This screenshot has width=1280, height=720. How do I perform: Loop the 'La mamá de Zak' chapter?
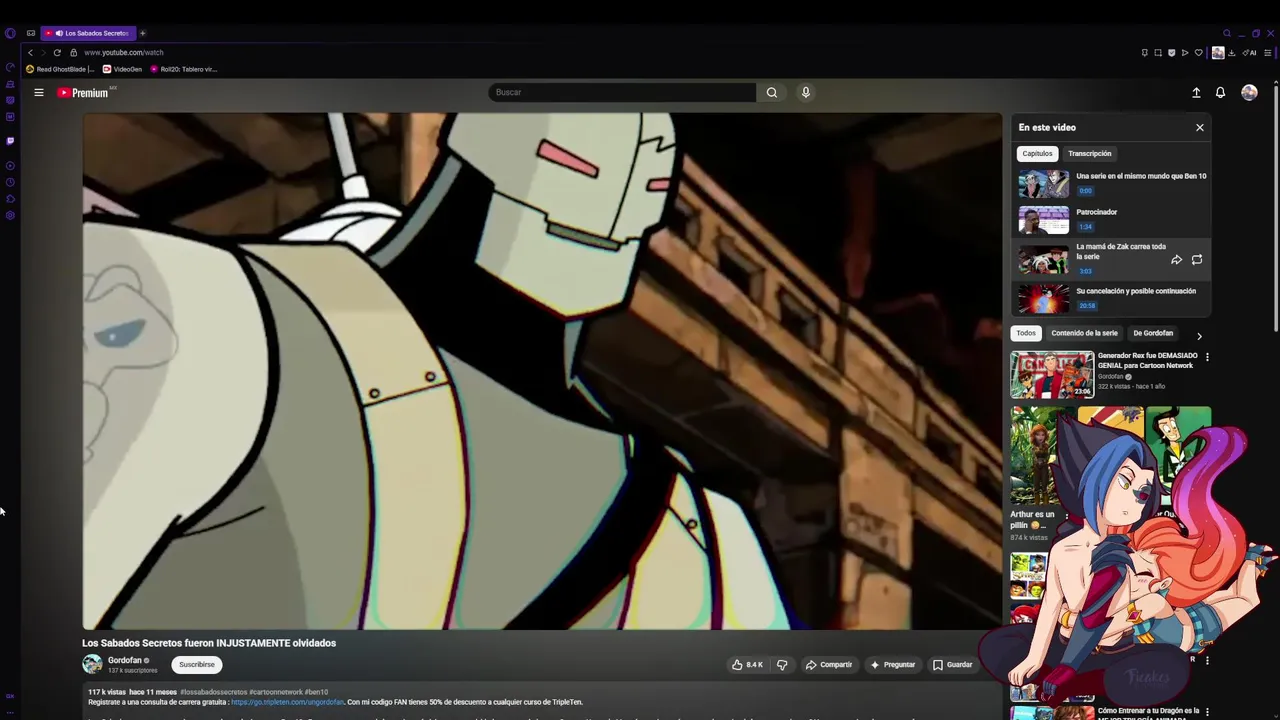(x=1197, y=260)
